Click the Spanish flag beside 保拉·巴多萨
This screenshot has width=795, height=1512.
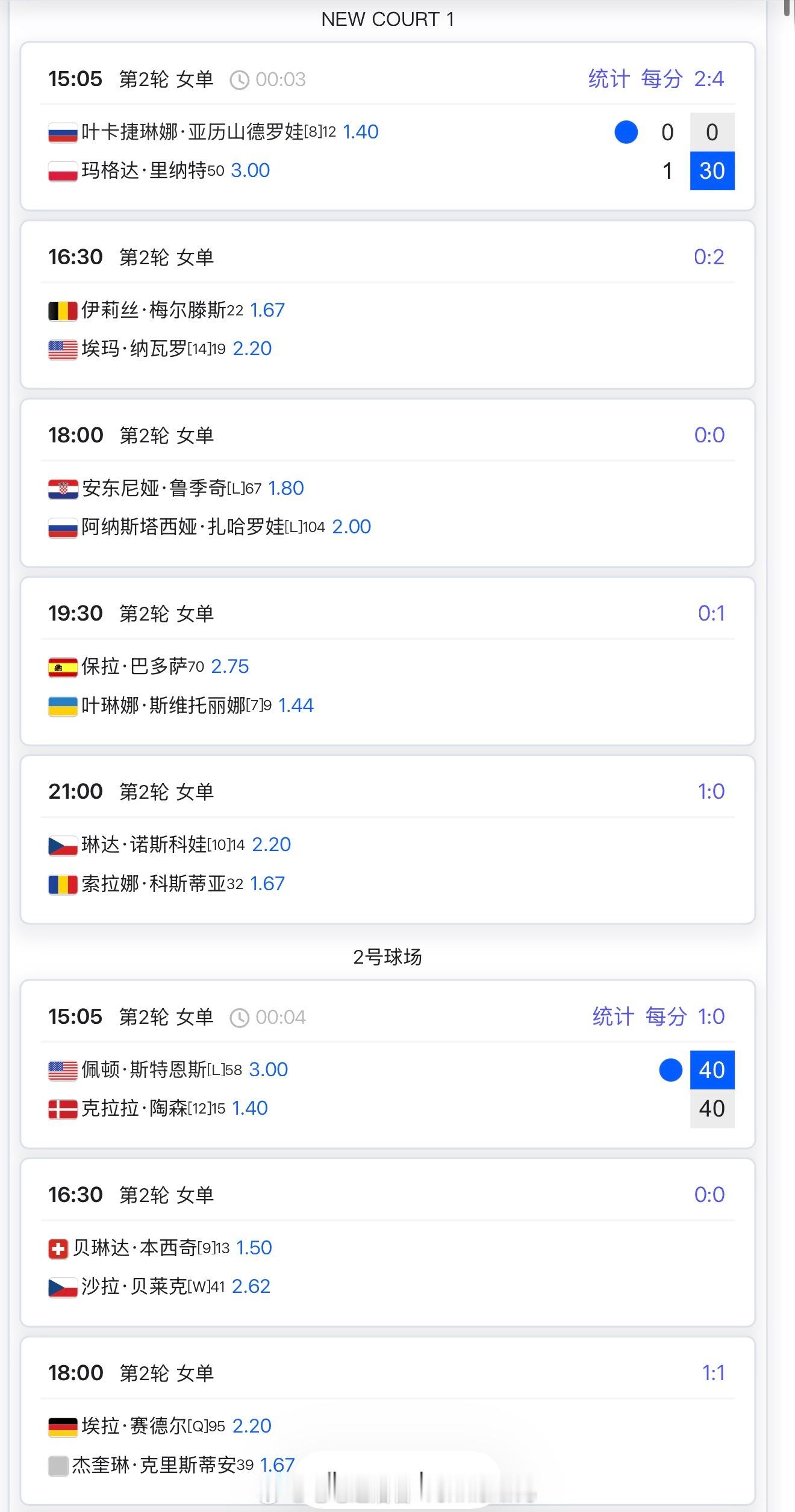63,667
